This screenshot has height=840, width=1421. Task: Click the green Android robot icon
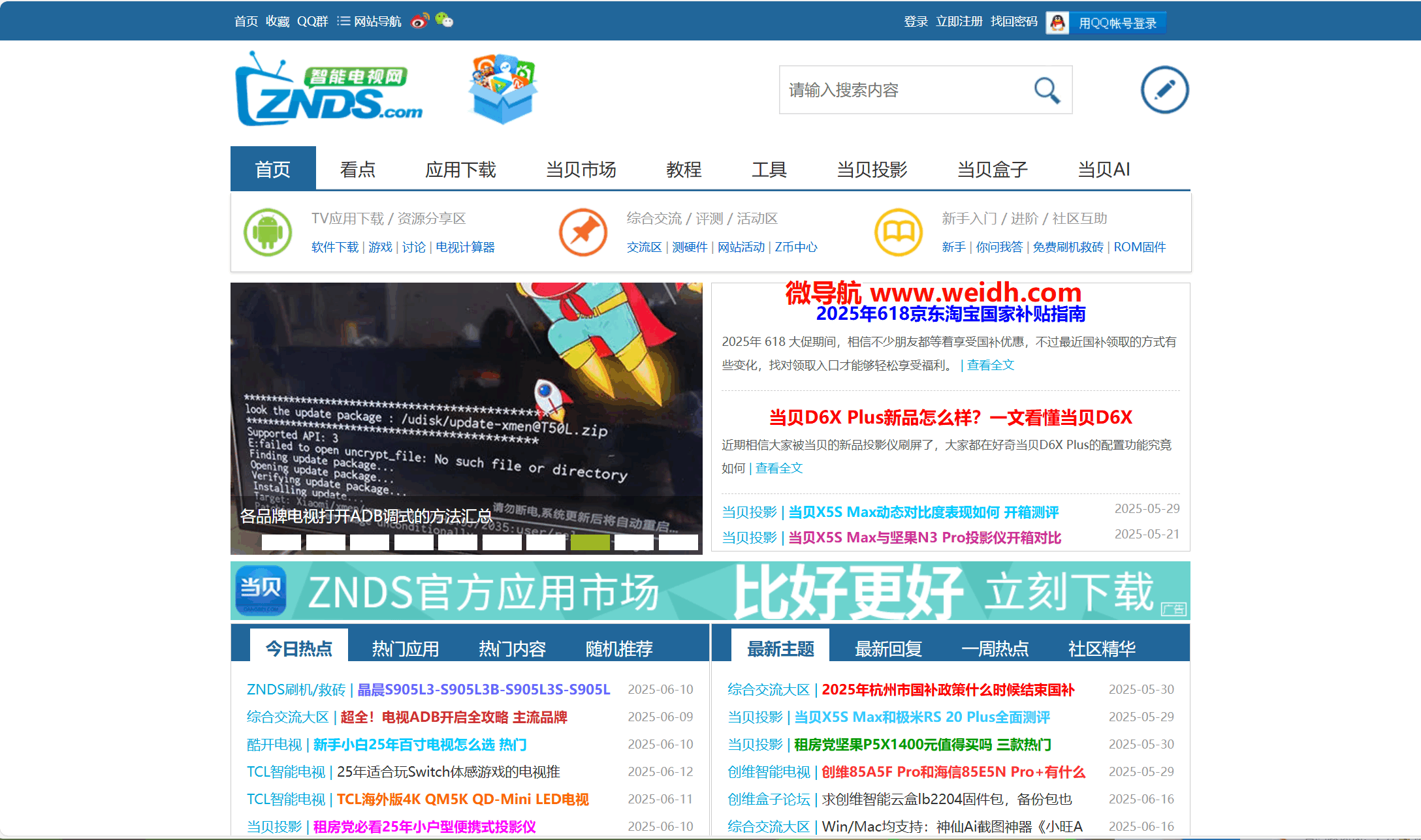[x=268, y=232]
